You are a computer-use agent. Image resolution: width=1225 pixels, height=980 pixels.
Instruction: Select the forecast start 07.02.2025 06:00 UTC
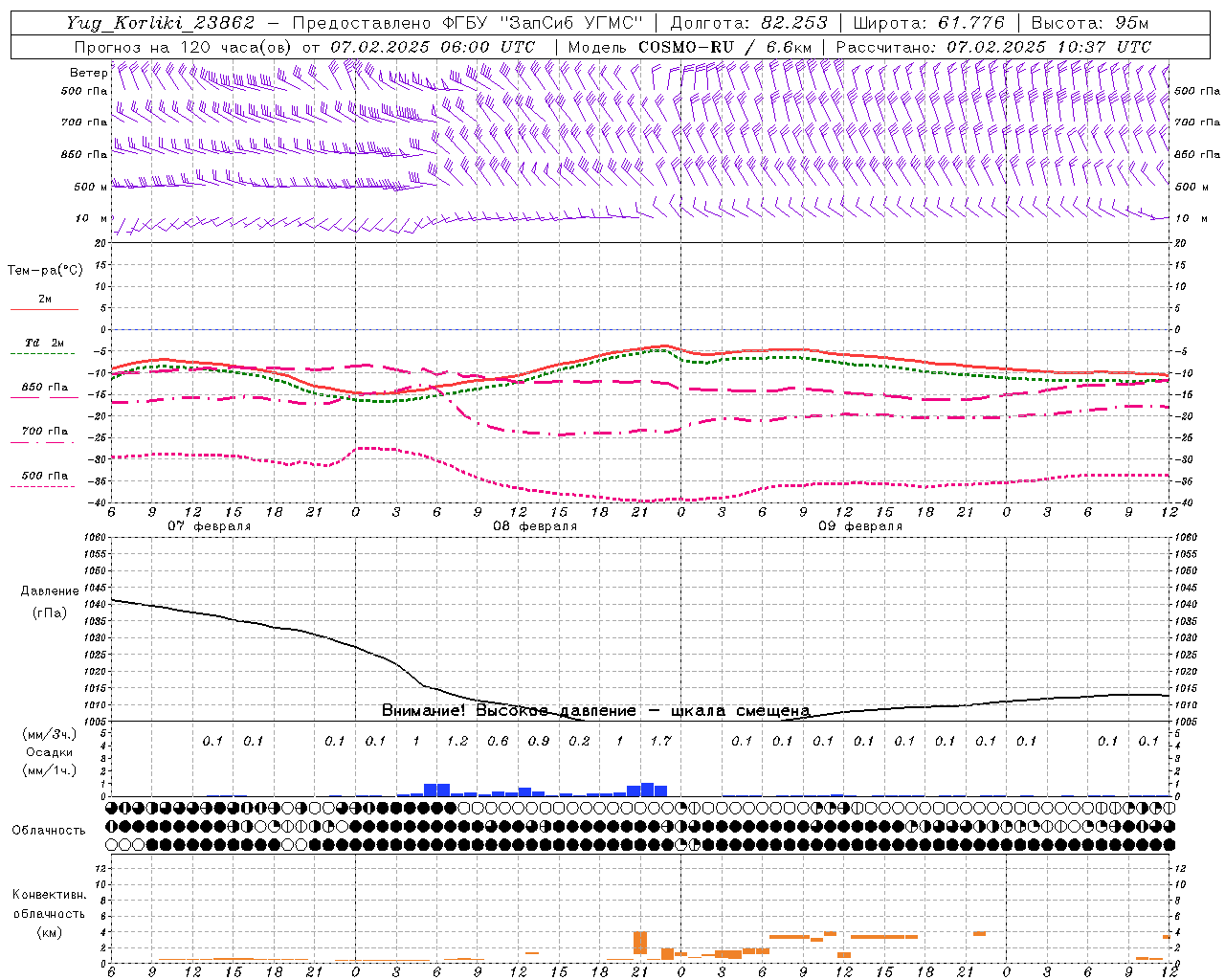433,47
